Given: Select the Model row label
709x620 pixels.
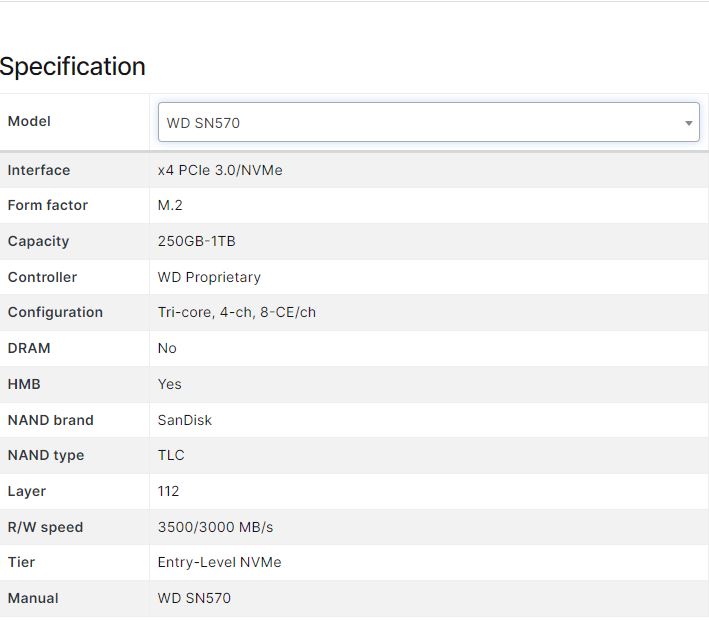Looking at the screenshot, I should (x=29, y=121).
